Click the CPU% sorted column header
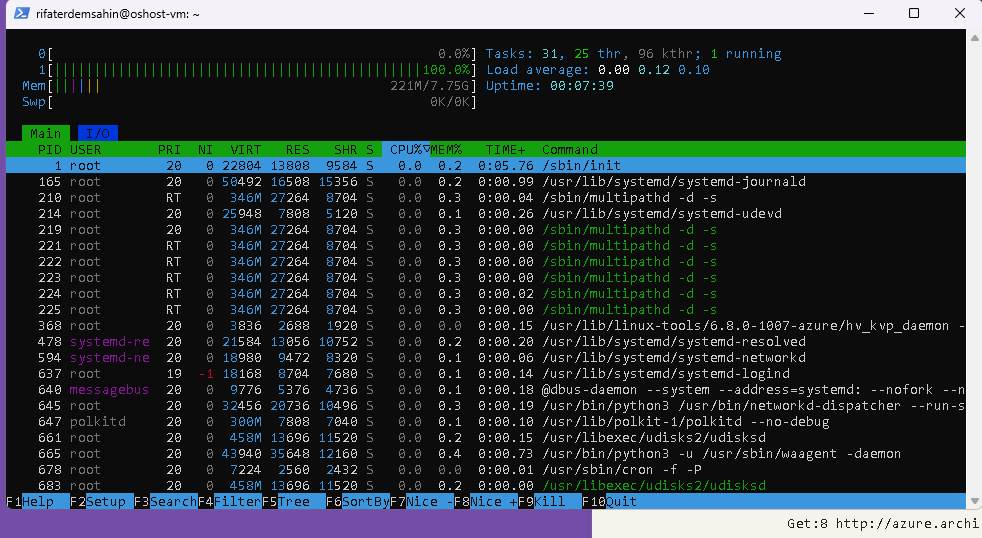 [x=406, y=150]
